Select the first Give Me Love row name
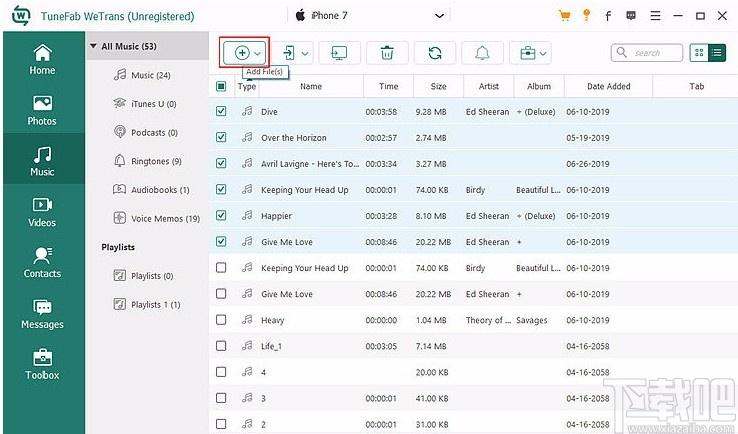 [x=287, y=242]
